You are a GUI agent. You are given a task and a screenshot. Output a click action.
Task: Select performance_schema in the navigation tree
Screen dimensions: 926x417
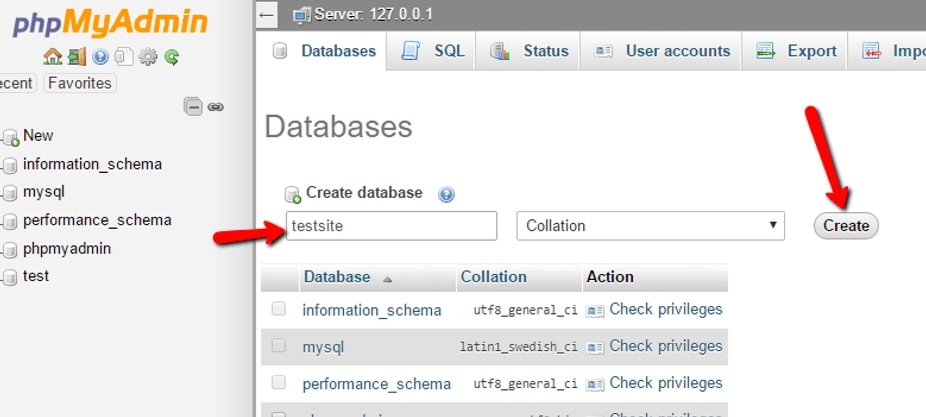[x=97, y=220]
